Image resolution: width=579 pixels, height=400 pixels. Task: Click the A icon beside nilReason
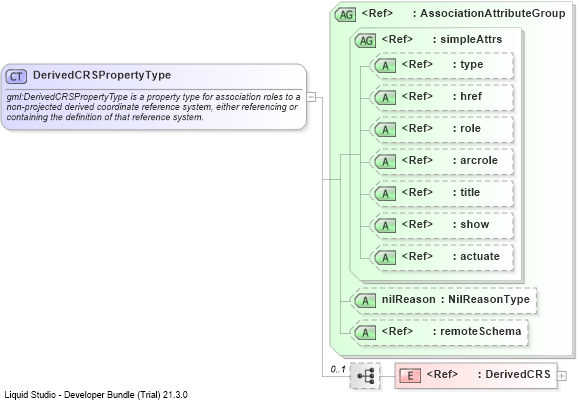coord(365,301)
